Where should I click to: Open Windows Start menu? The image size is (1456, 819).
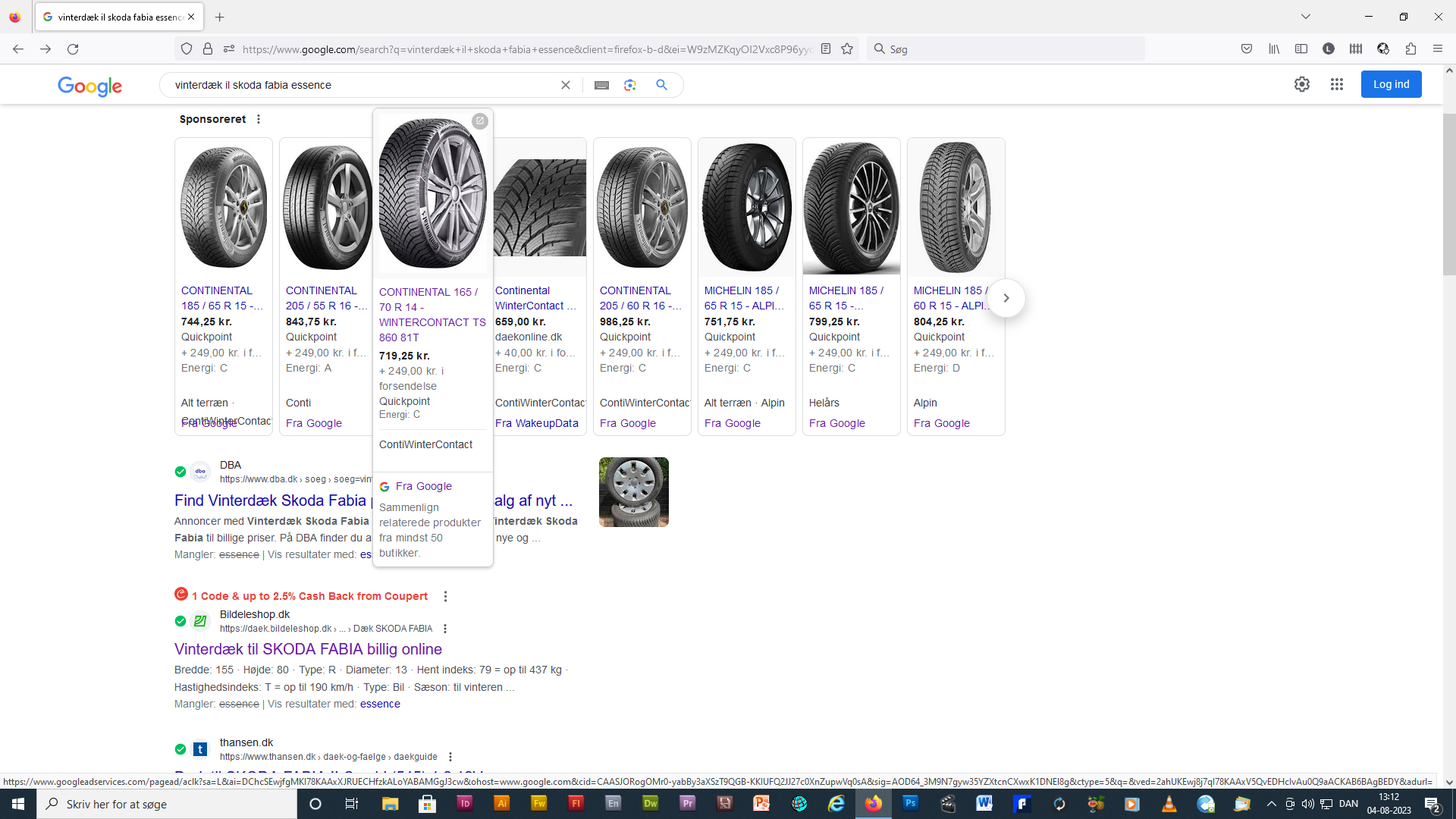[18, 804]
